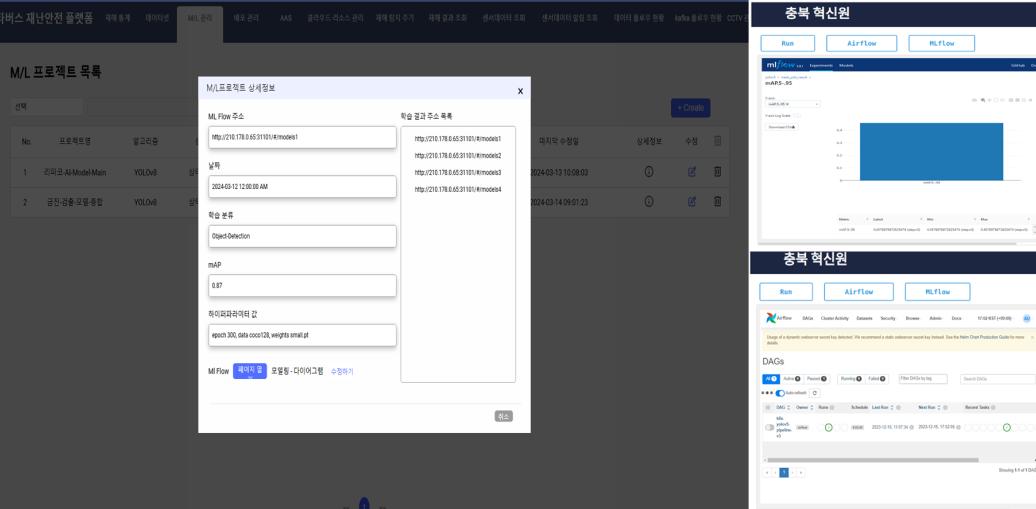This screenshot has height=509, width=1036.
Task: Open AAS navigation tab
Action: [x=286, y=19]
